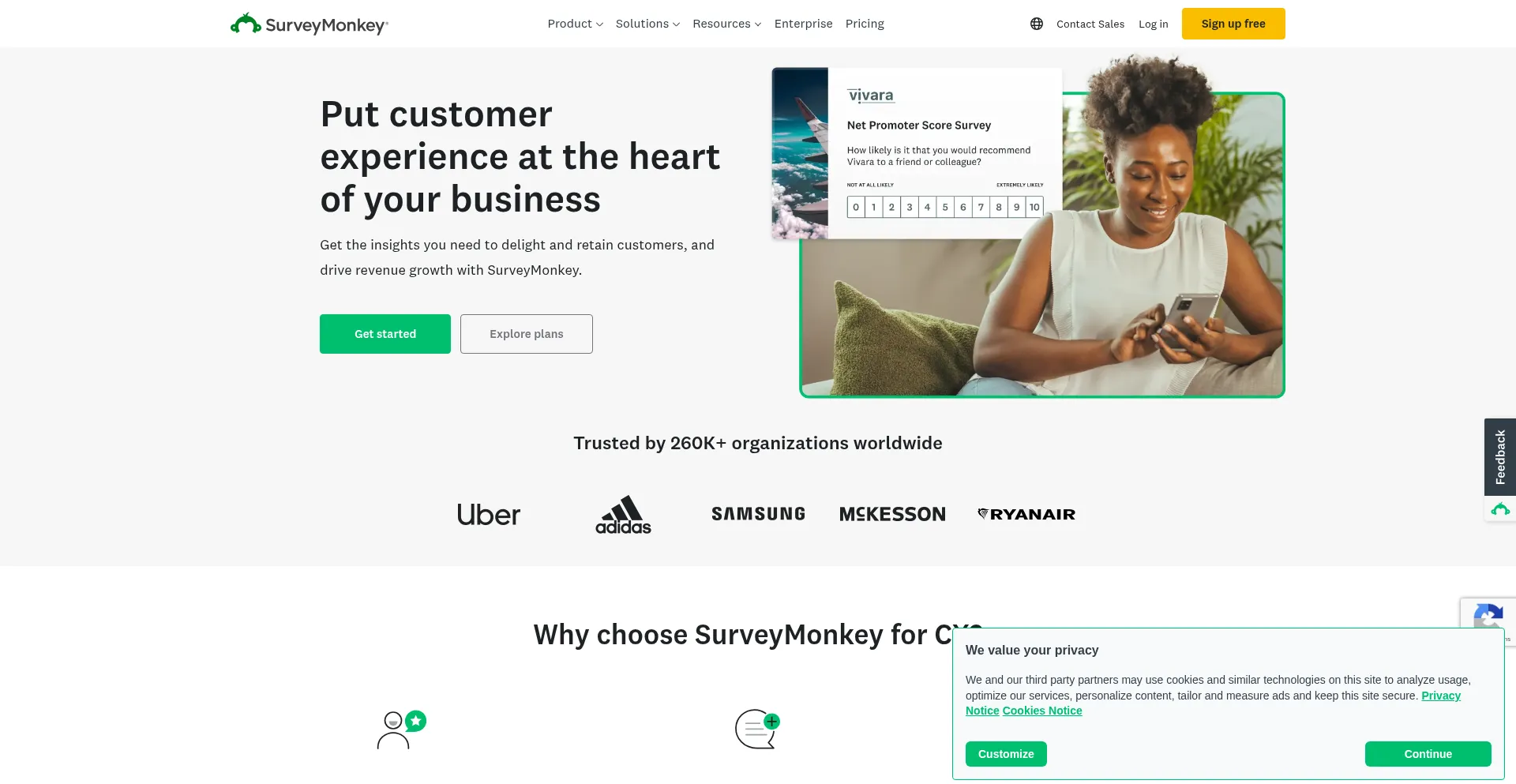Select rating 7 on the NPS scale

pos(981,207)
